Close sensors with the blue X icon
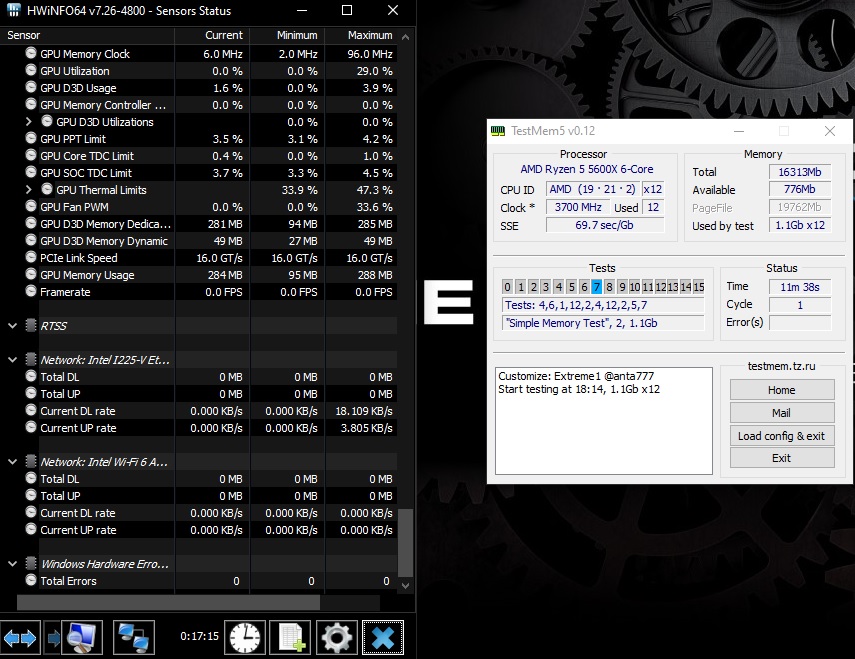The height and width of the screenshot is (659, 855). pos(383,637)
